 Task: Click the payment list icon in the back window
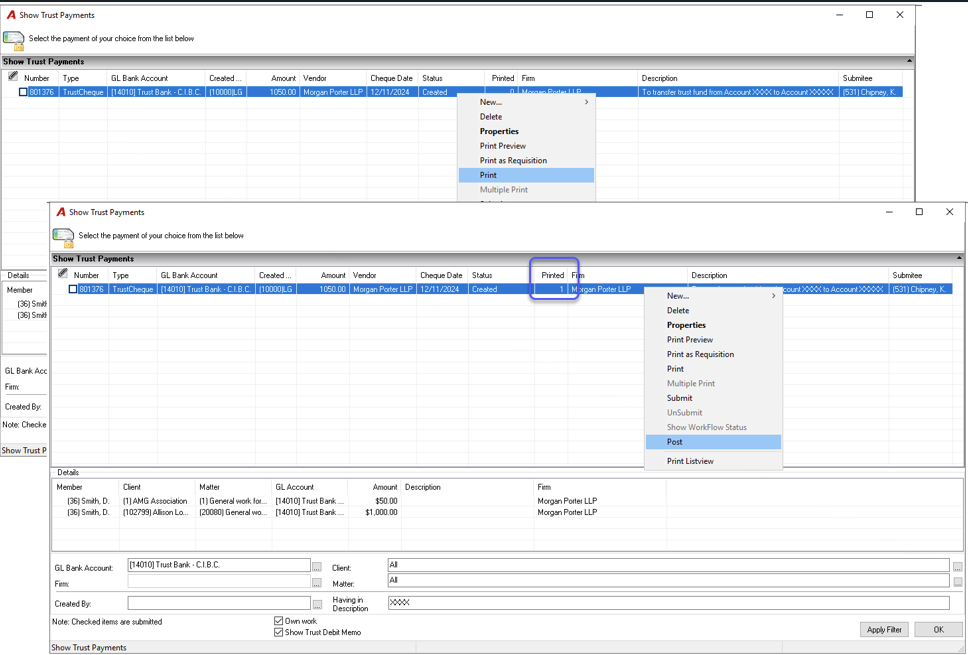click(14, 40)
